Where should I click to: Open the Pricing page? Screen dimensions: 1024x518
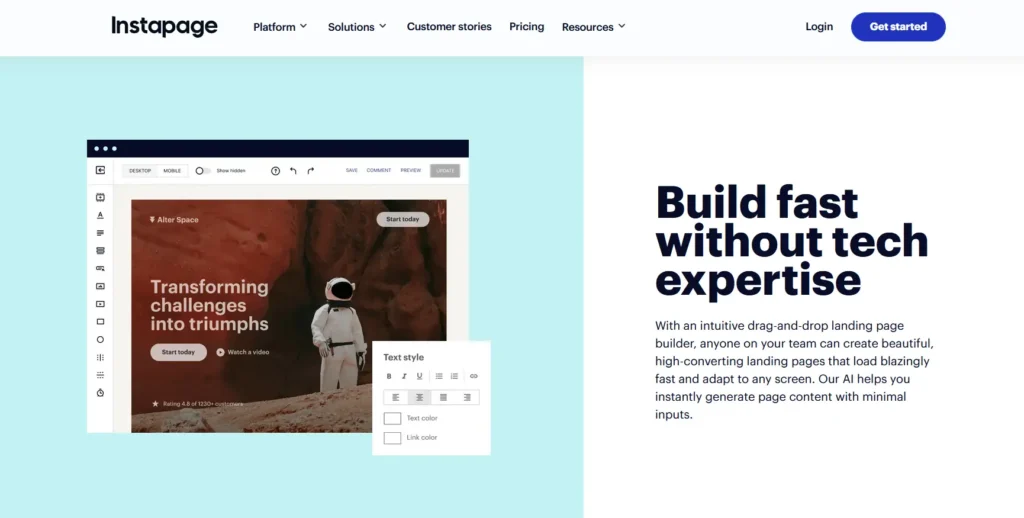[x=526, y=27]
